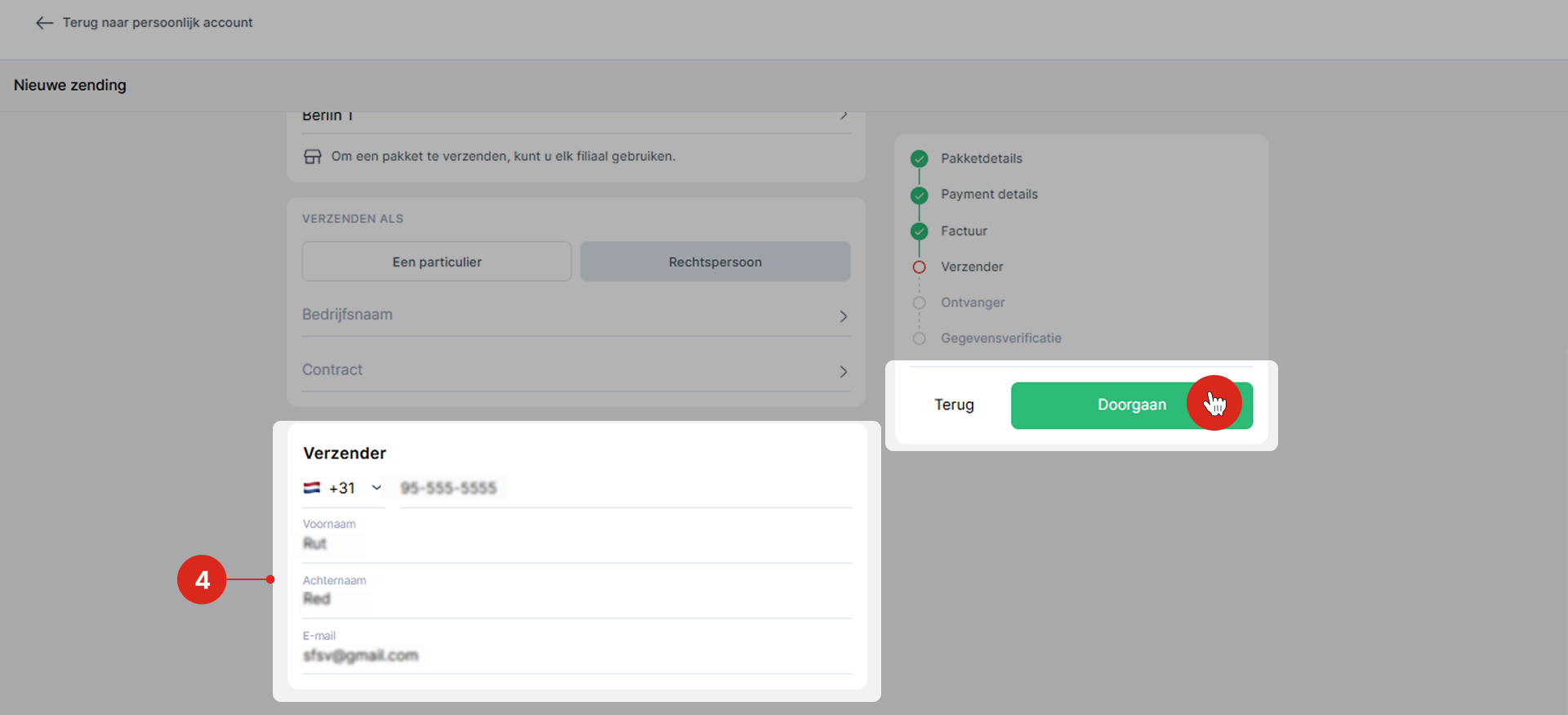Click the branch store icon
Image resolution: width=1568 pixels, height=715 pixels.
(x=313, y=157)
